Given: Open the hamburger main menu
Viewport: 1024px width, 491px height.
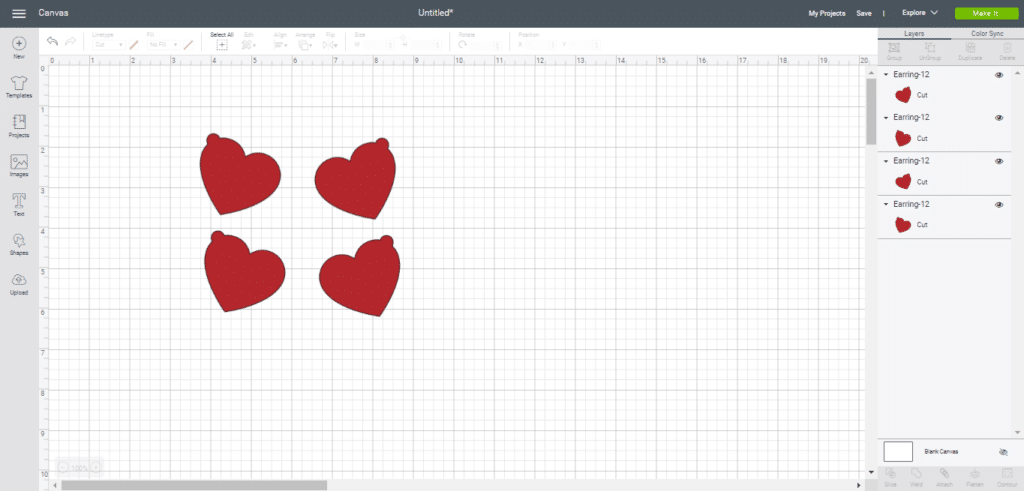Looking at the screenshot, I should [x=18, y=13].
